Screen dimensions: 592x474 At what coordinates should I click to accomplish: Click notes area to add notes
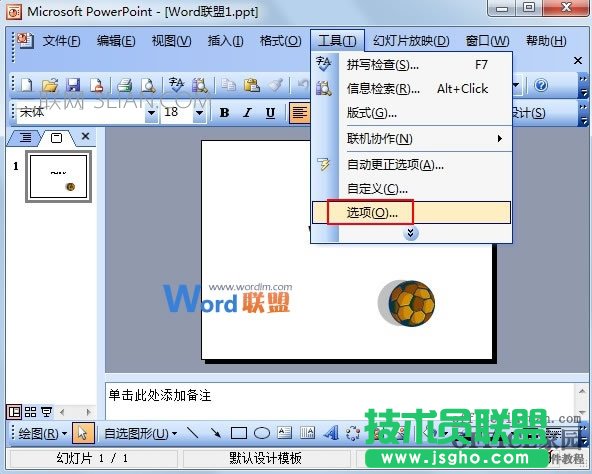pos(340,400)
